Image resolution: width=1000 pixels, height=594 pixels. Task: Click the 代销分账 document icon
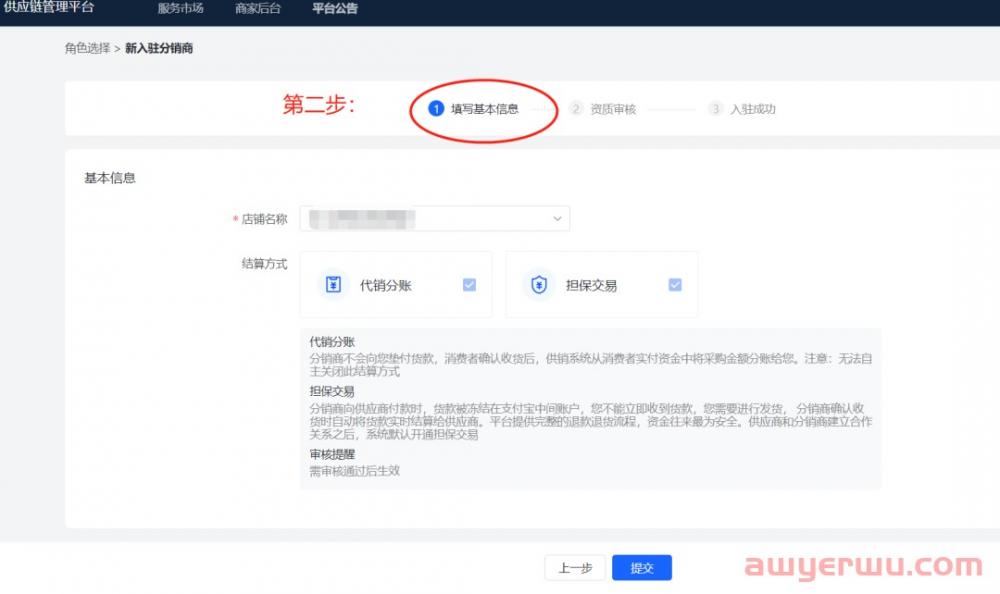click(x=334, y=285)
